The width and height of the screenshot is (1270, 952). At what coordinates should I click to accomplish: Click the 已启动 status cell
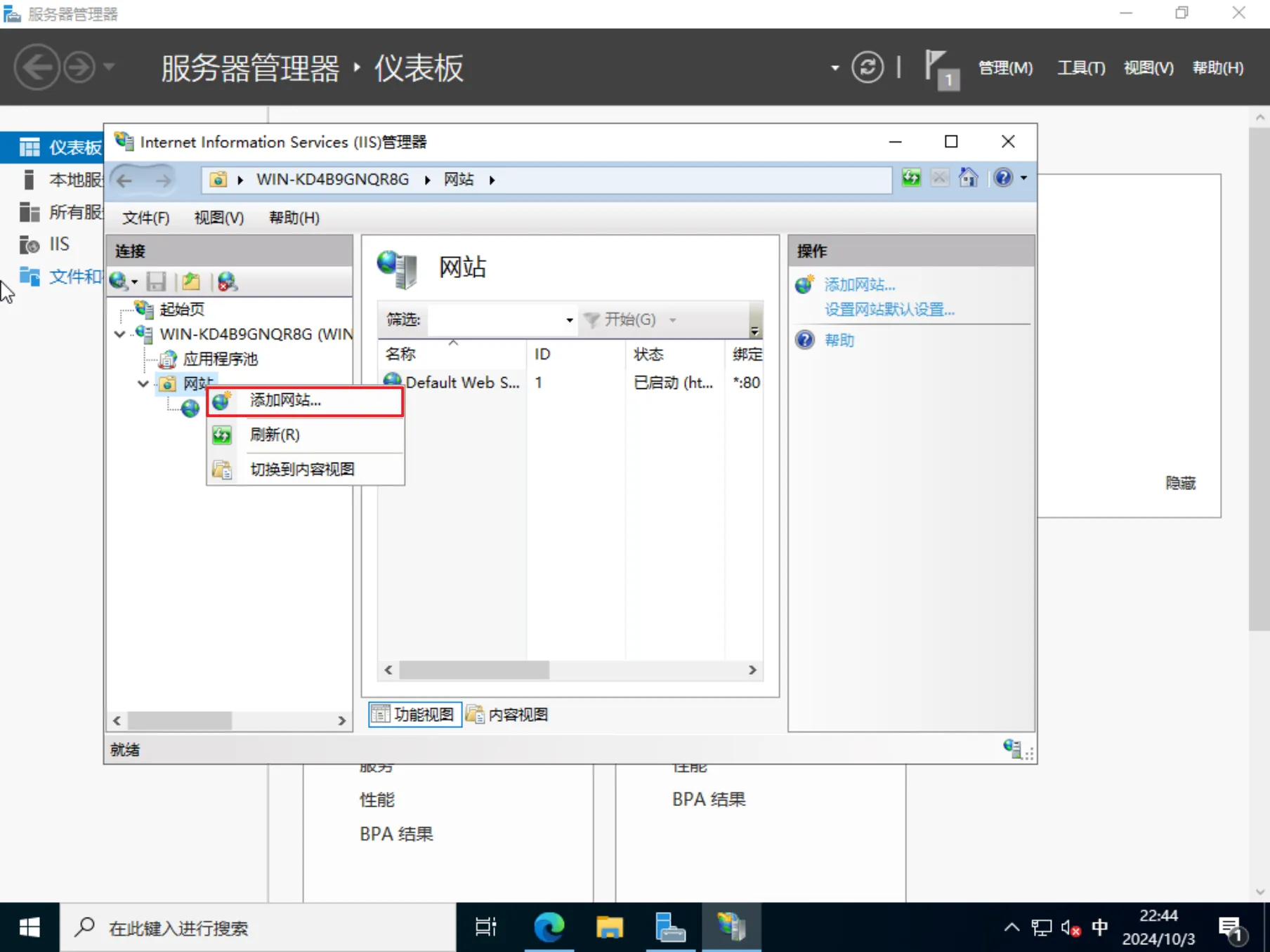point(673,383)
